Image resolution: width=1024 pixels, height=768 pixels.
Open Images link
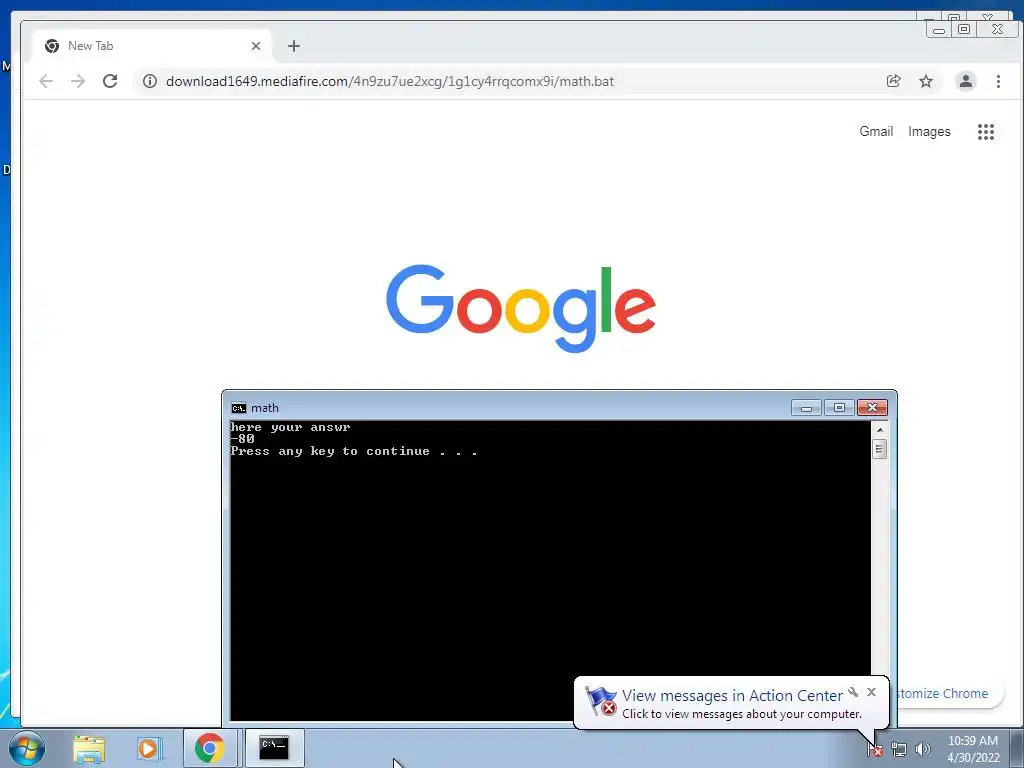click(x=929, y=131)
